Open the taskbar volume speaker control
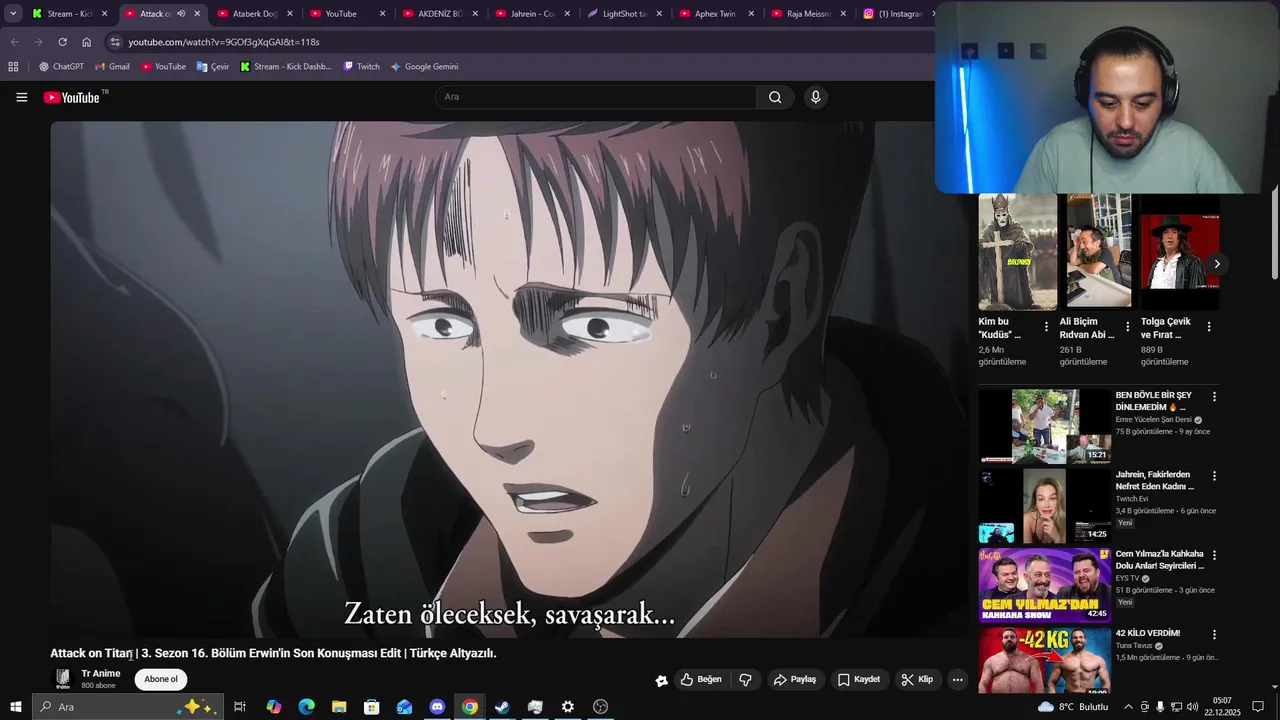The image size is (1280, 720). [1192, 707]
